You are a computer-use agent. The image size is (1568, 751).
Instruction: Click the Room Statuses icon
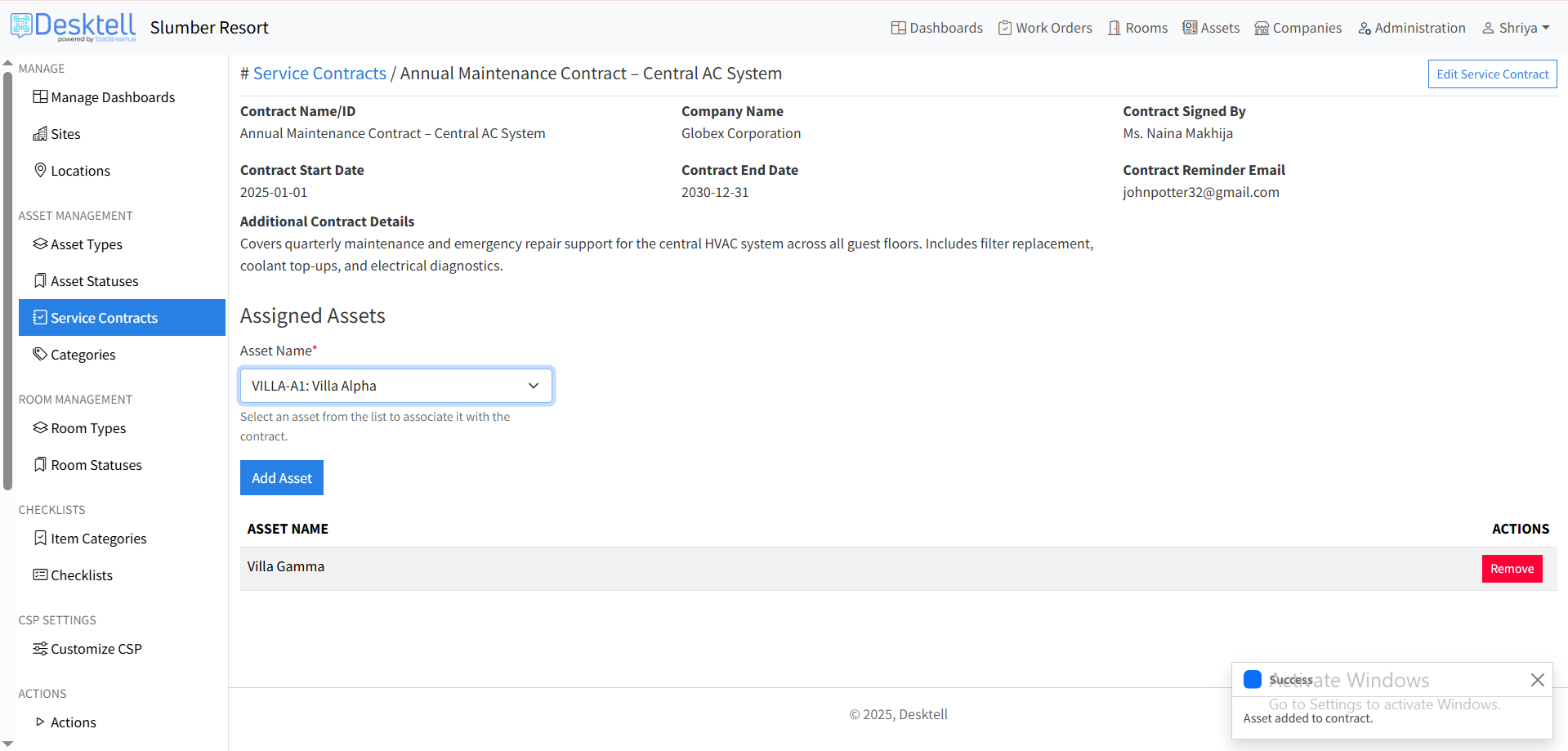coord(39,464)
